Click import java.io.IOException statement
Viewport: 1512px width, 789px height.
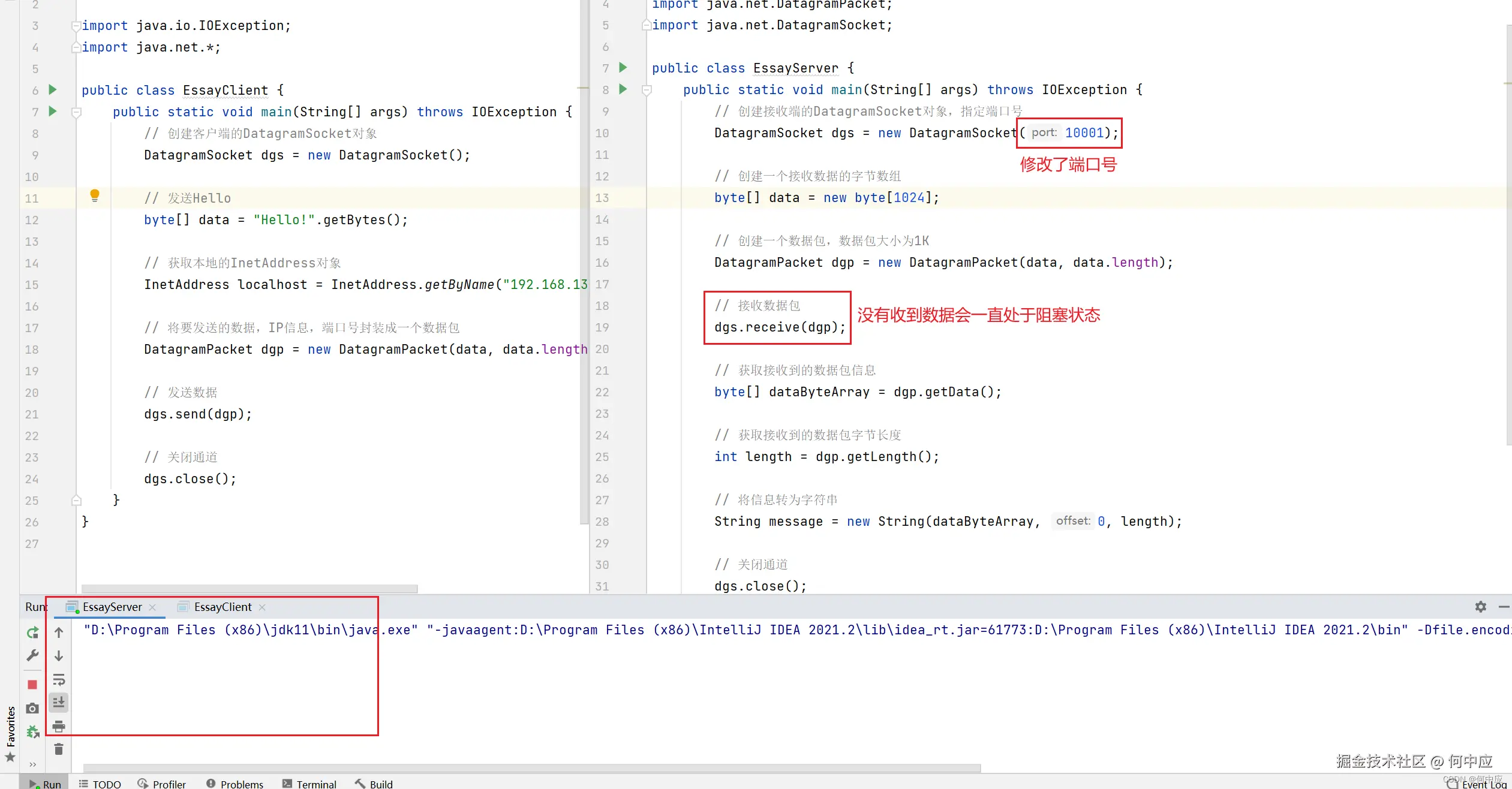187,26
